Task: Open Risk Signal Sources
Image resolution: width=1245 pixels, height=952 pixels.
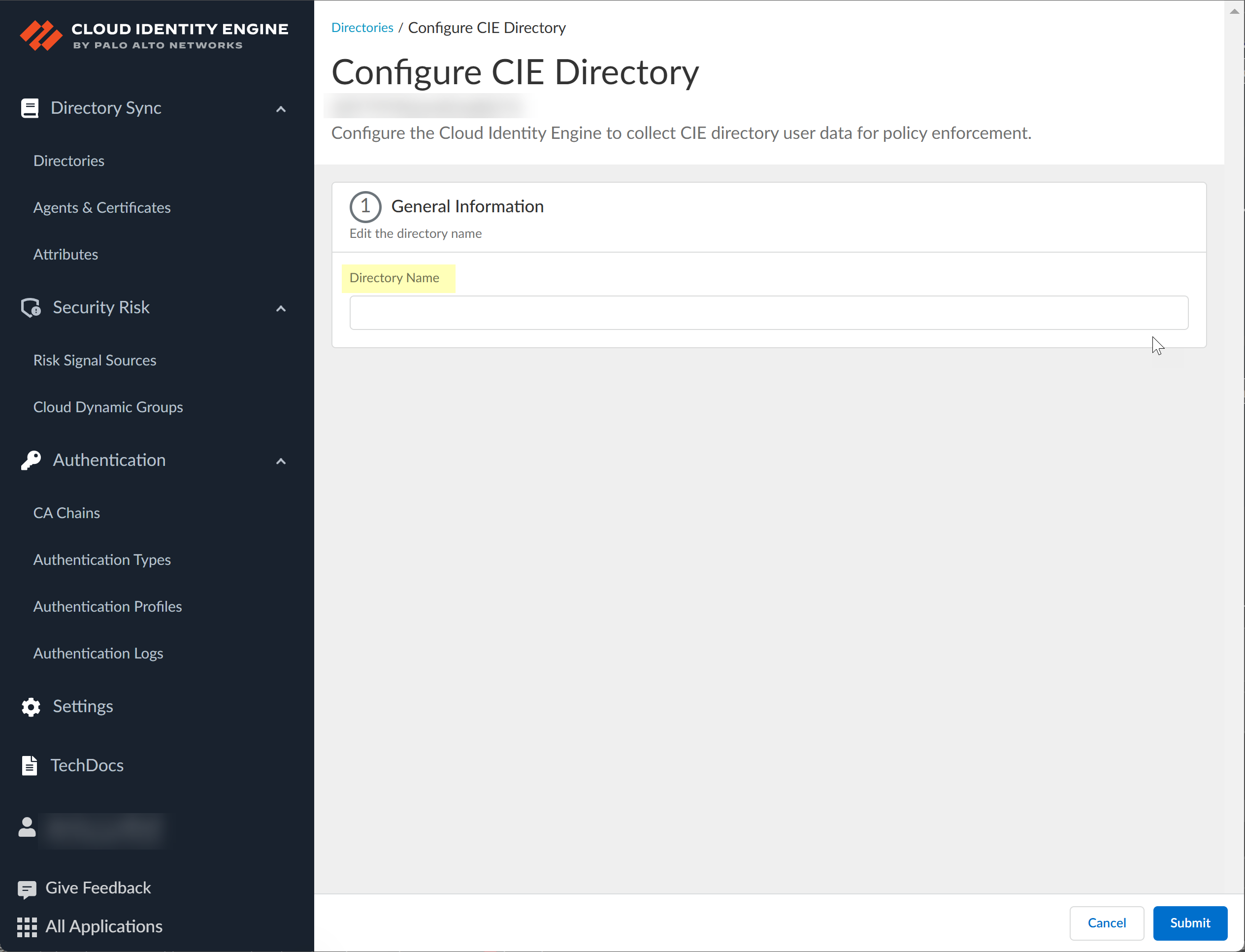Action: [95, 361]
